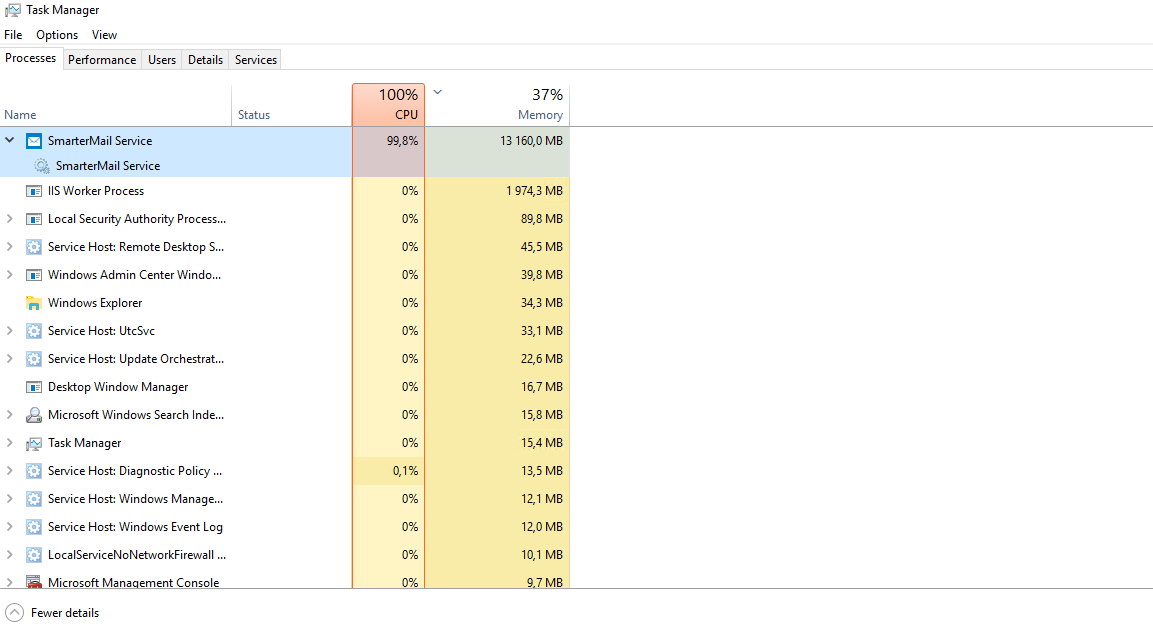
Task: Click the Windows Explorer folder icon
Action: point(34,303)
